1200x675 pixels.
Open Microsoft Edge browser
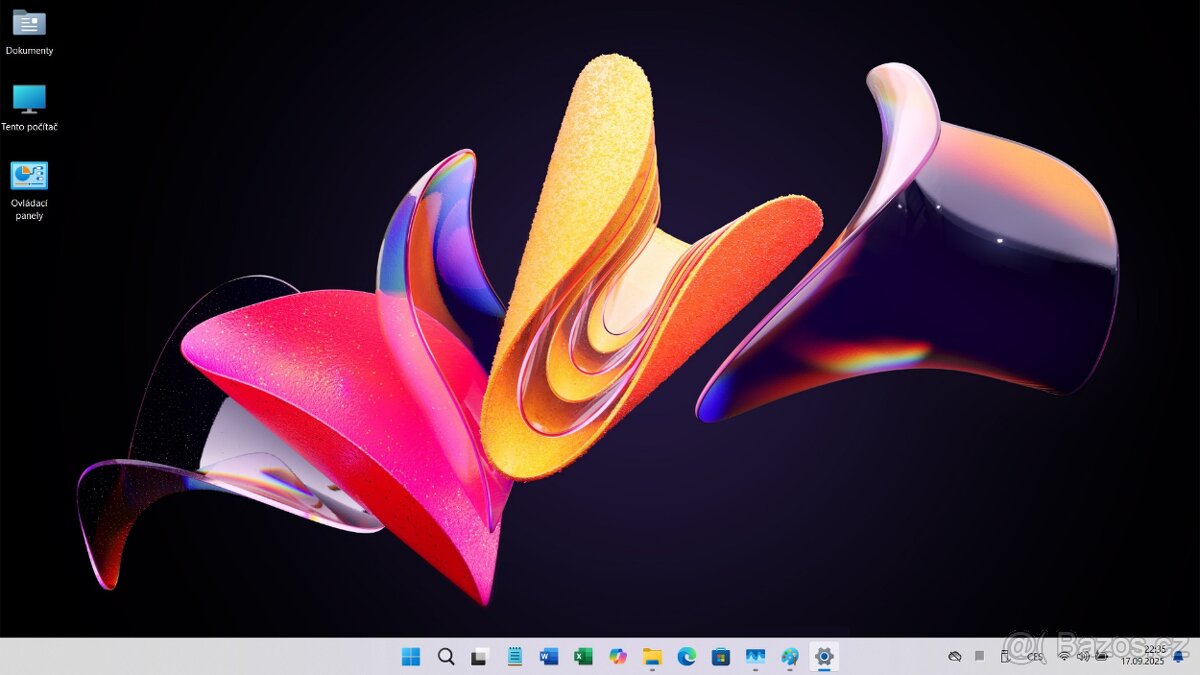[x=686, y=657]
